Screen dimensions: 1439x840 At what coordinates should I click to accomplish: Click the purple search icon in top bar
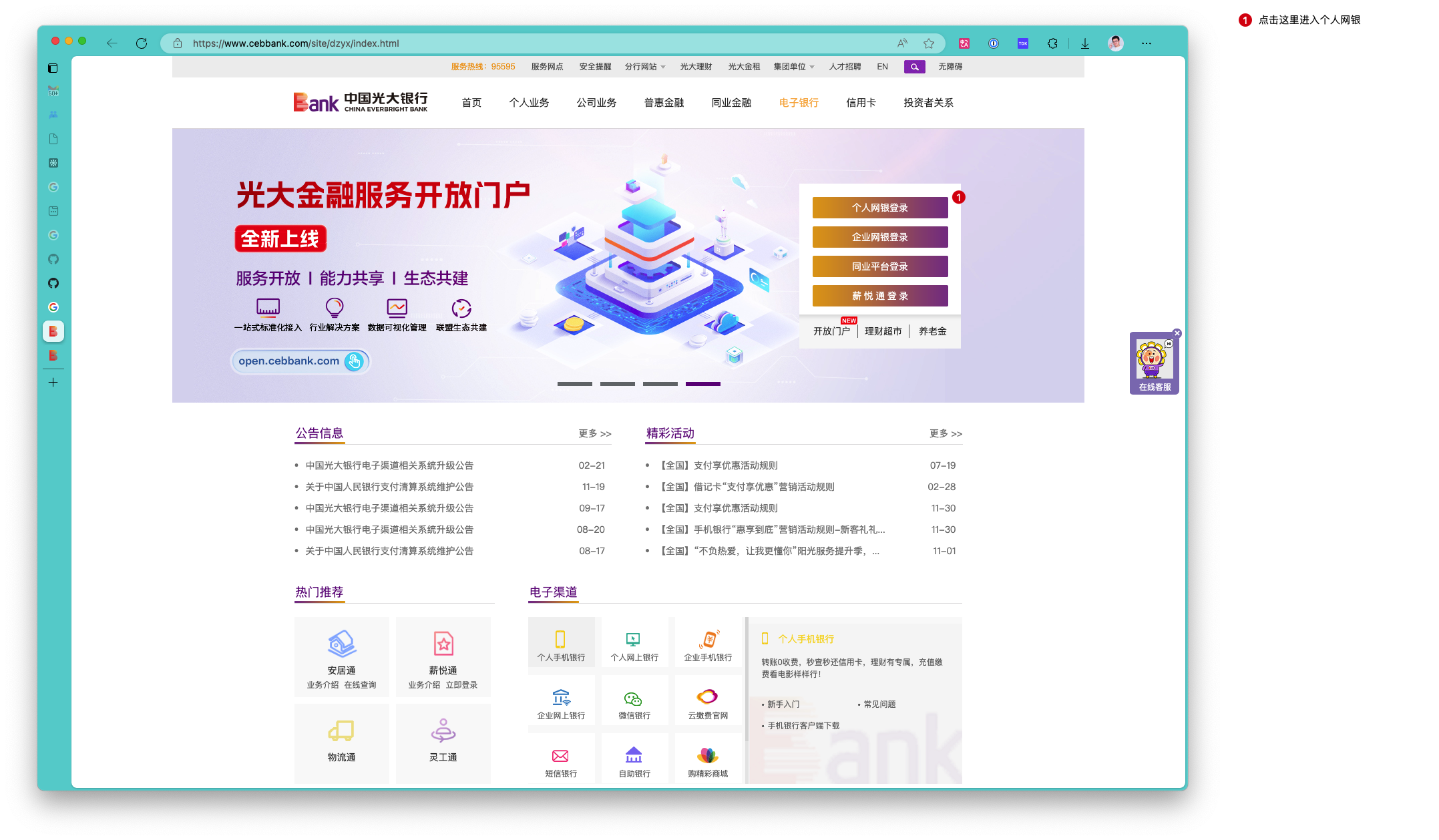pyautogui.click(x=914, y=67)
